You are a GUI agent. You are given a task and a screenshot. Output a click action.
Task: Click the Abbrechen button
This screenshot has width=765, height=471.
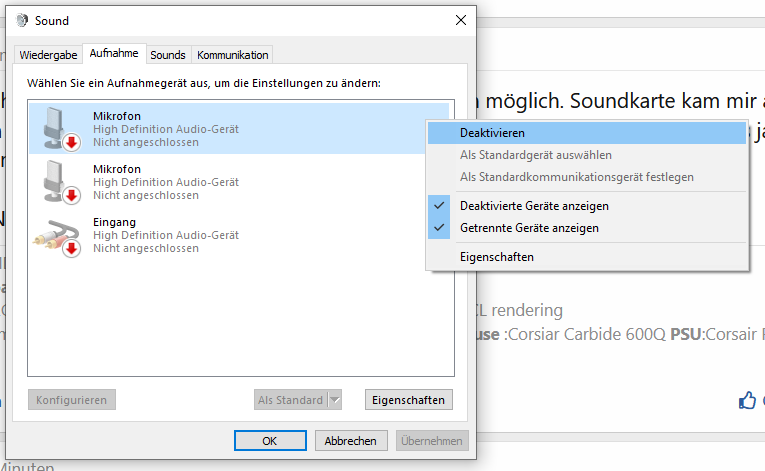(x=351, y=440)
